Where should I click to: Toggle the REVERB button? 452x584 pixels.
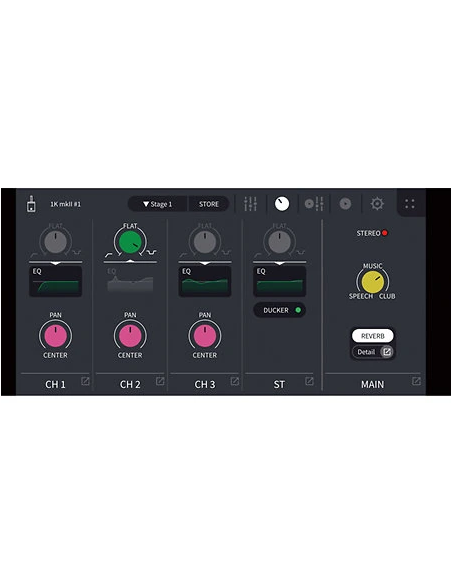click(372, 336)
